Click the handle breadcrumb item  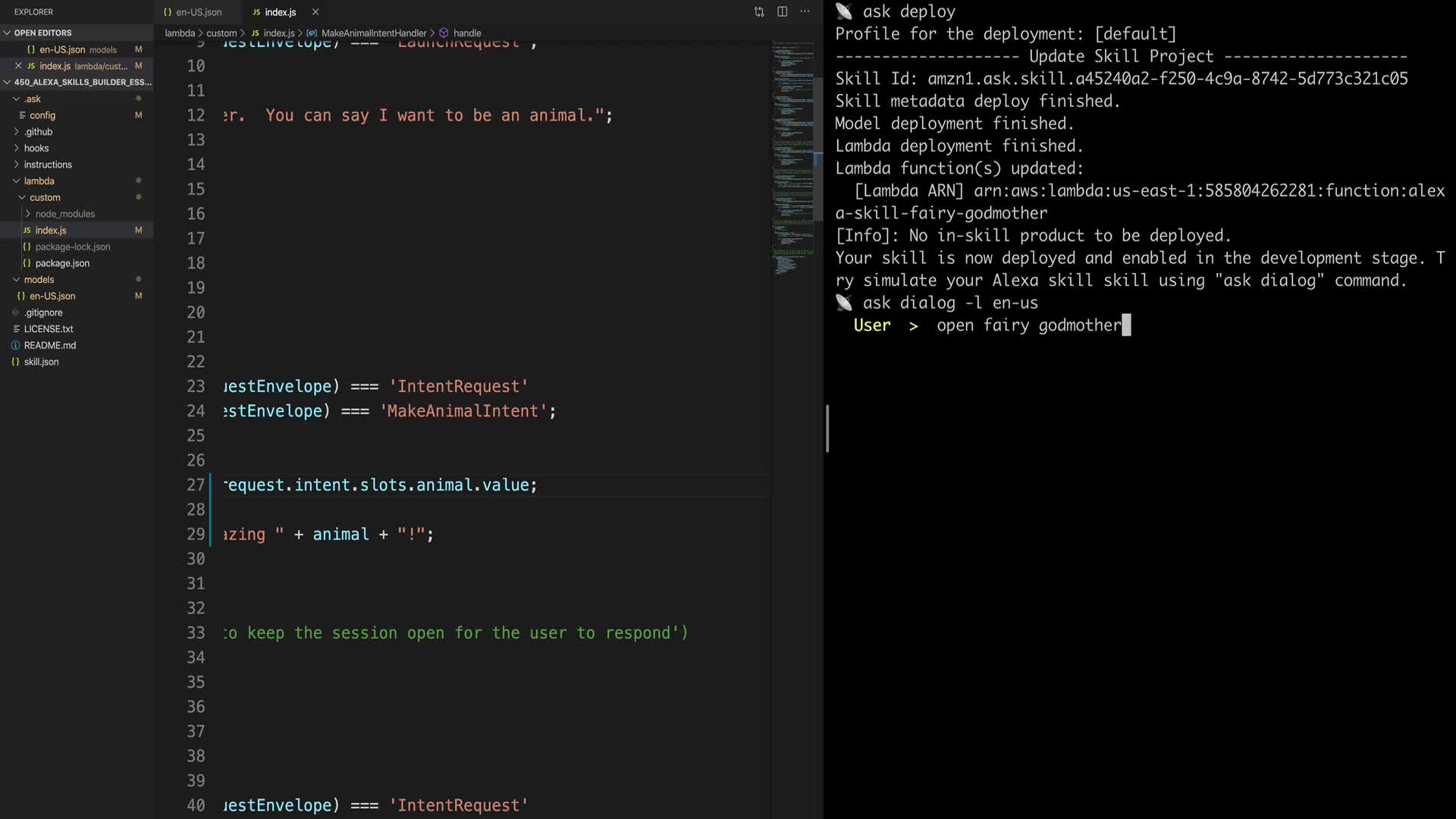(x=467, y=33)
